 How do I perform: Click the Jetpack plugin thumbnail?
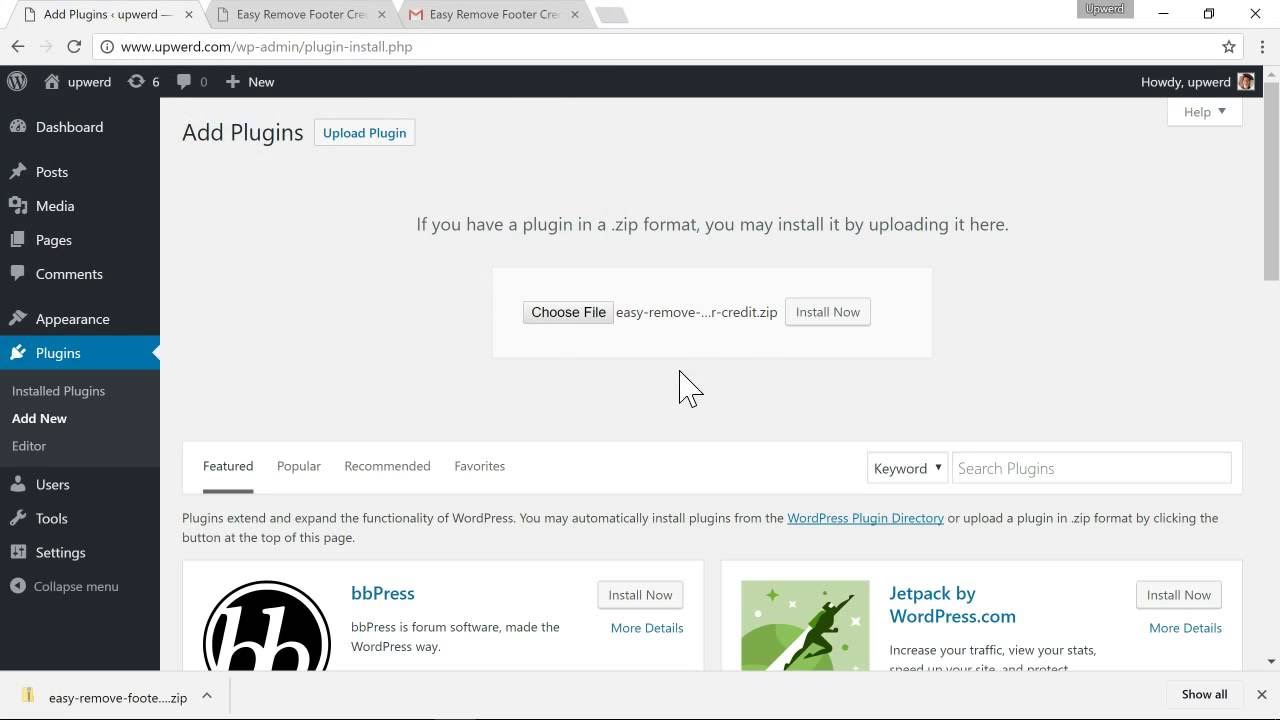click(x=805, y=625)
